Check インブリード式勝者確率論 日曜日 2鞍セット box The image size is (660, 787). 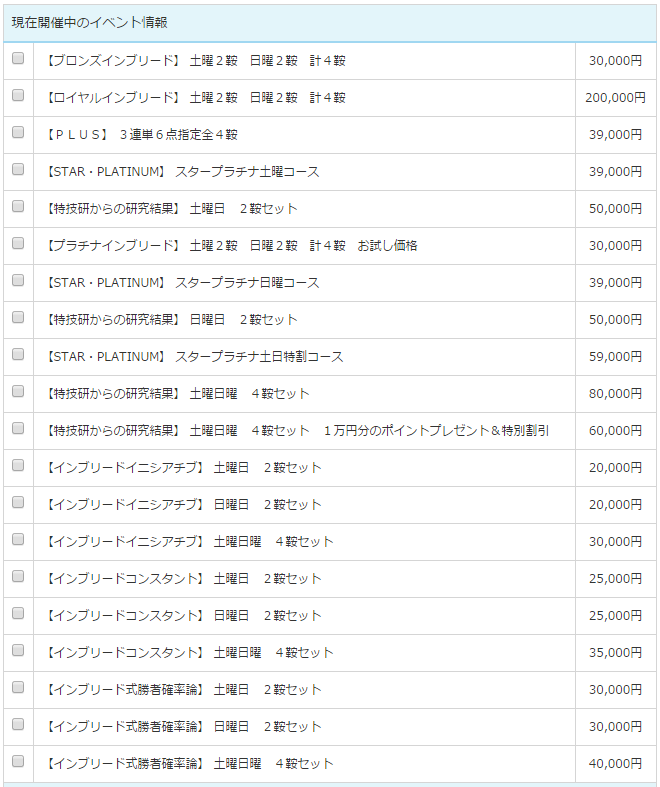18,724
